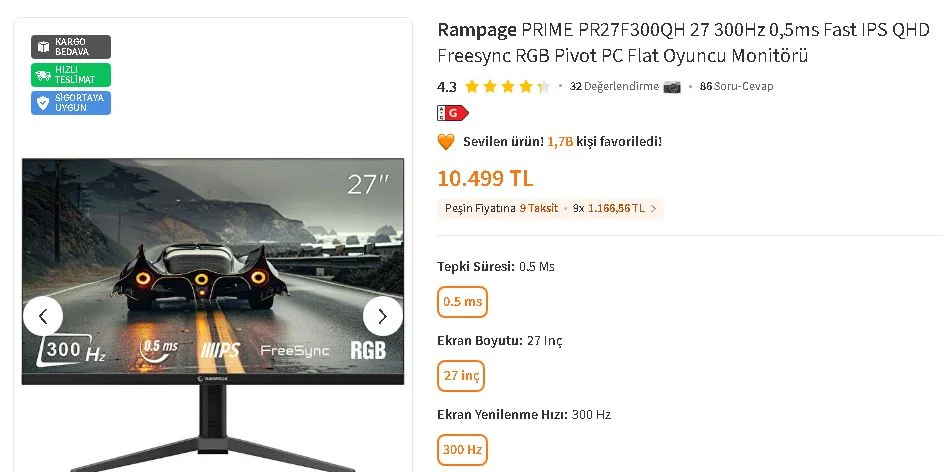
Task: Select the 0.5 ms response time option
Action: [462, 302]
